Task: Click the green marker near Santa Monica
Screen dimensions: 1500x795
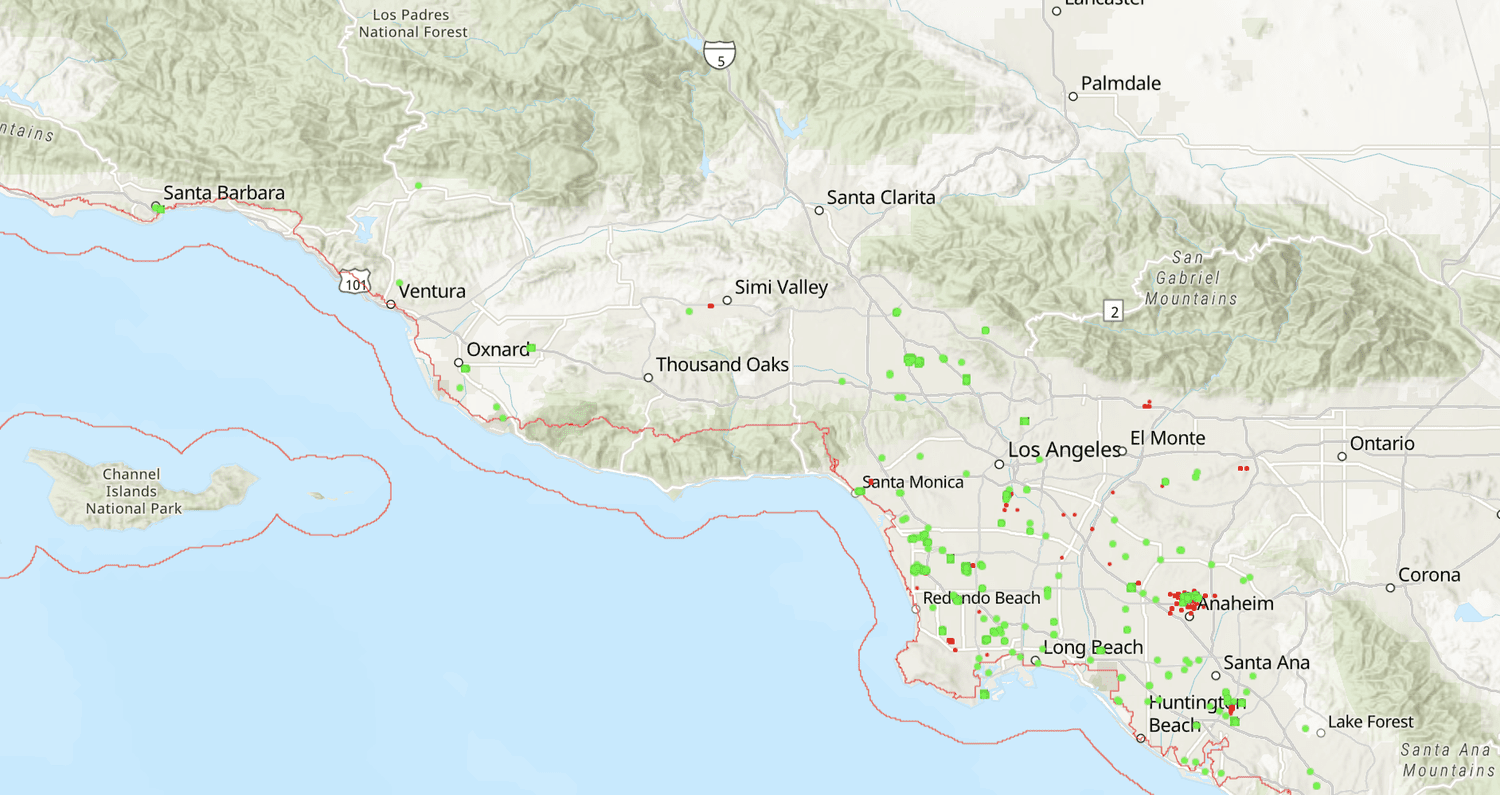Action: (860, 491)
